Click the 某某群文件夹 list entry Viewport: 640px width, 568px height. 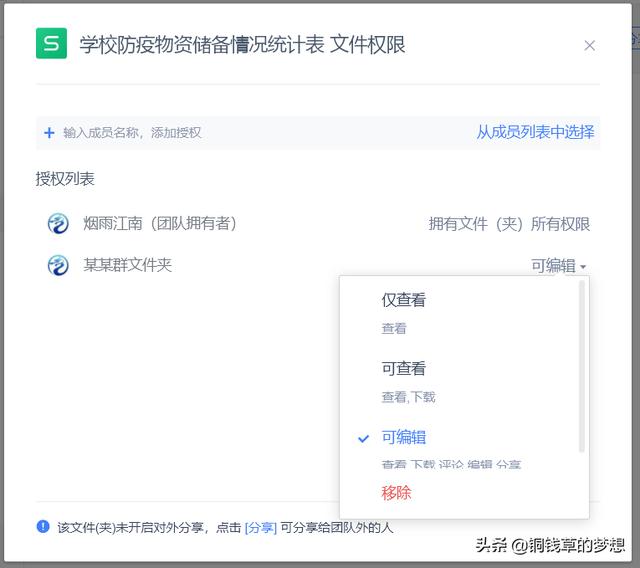coord(127,265)
